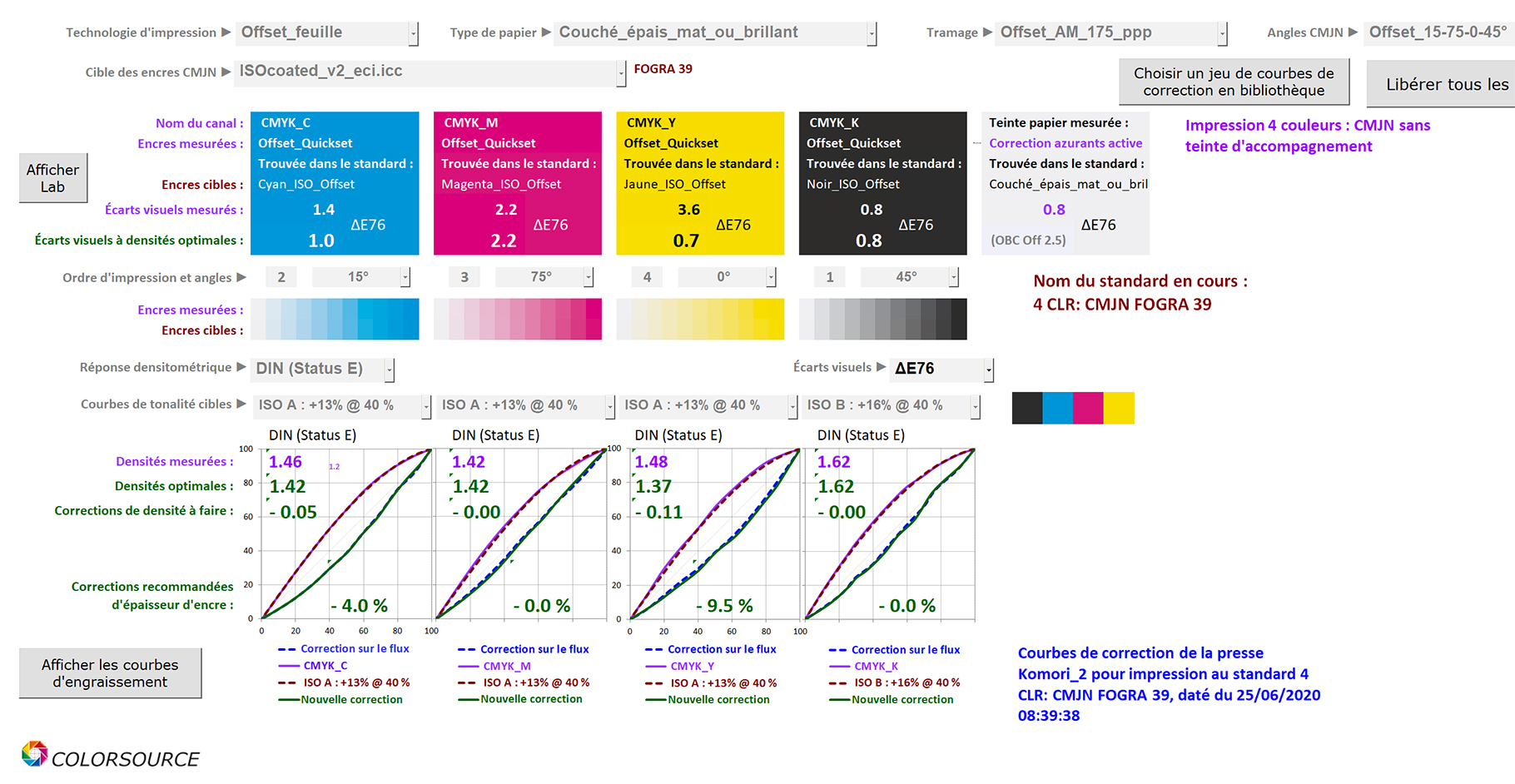Click the black tone curve chart

coord(890,534)
